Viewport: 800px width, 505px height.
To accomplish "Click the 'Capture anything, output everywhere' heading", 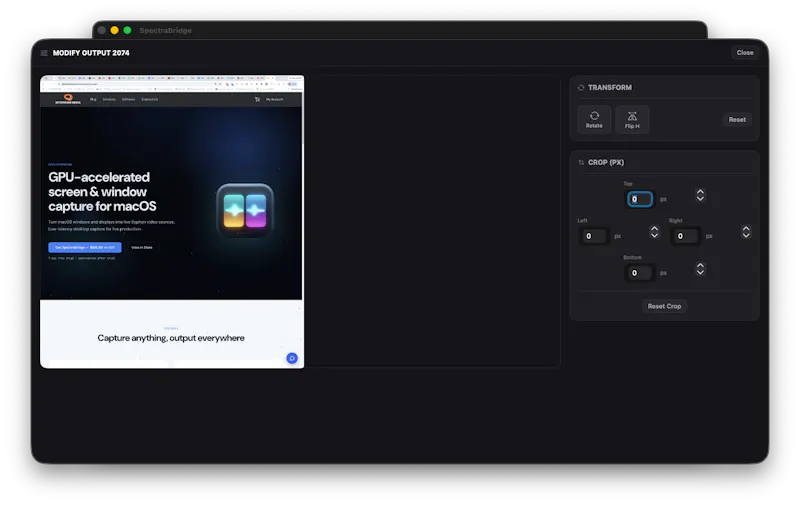I will 171,338.
